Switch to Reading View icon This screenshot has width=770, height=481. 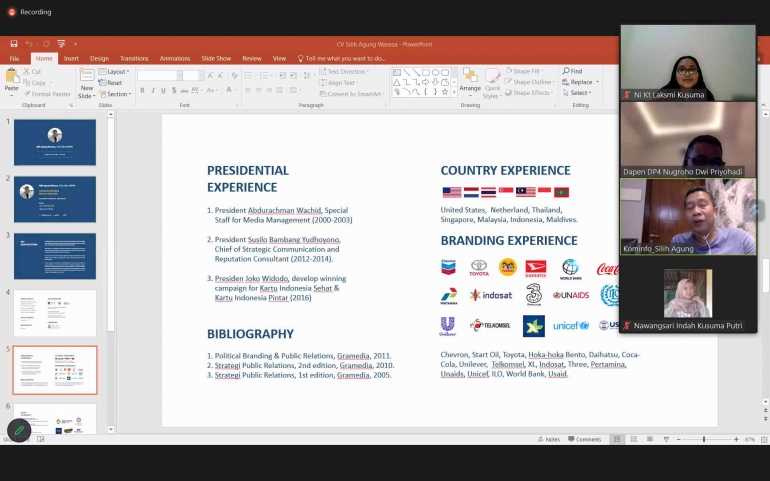click(x=650, y=439)
